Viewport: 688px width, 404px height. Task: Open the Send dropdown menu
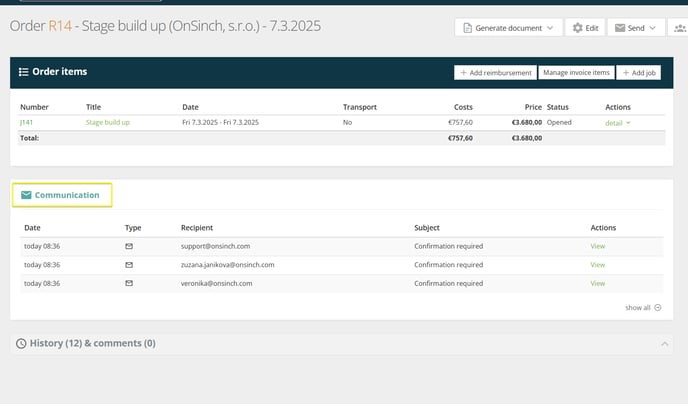click(636, 28)
